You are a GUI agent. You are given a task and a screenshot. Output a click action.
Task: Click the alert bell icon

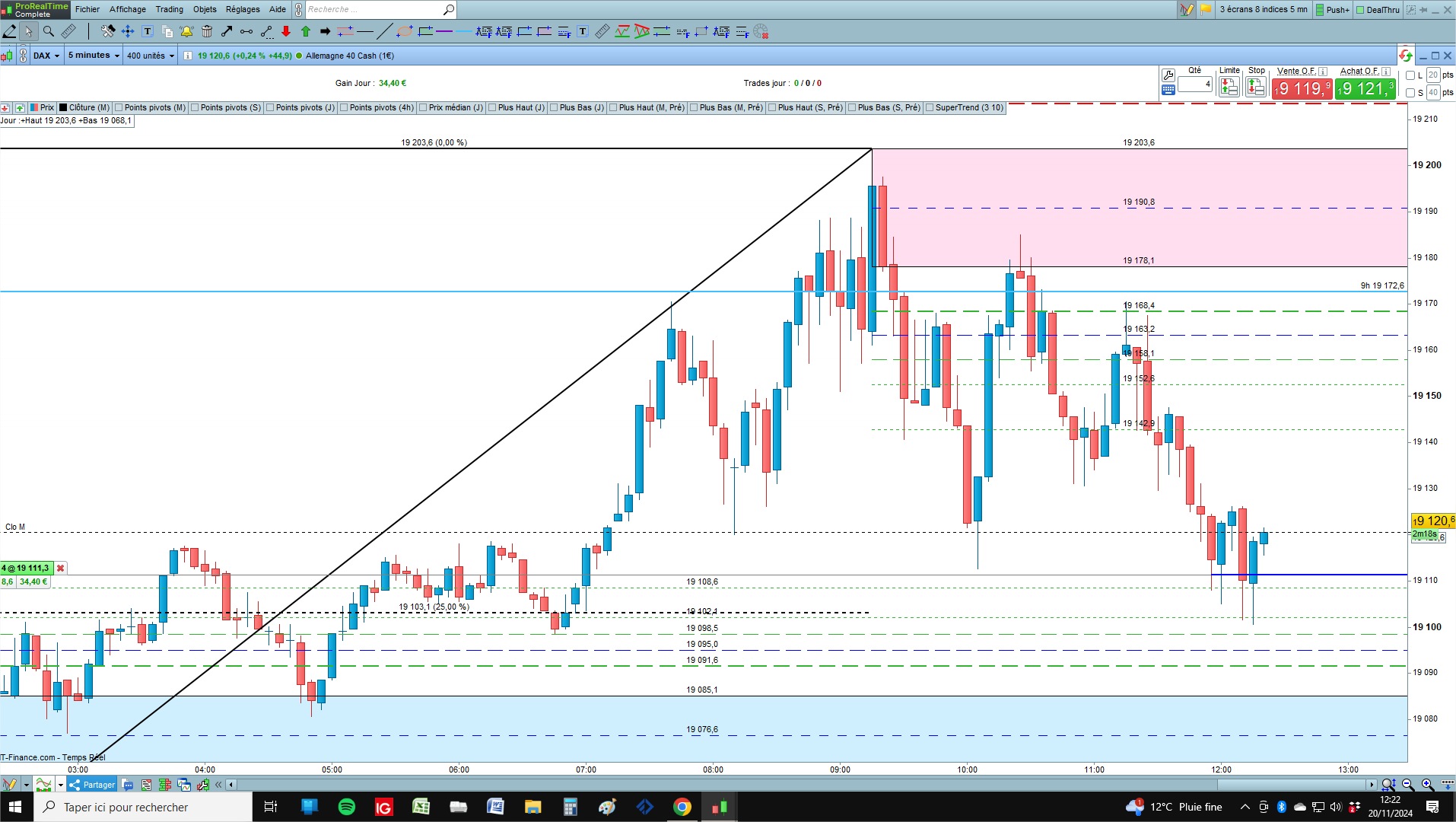[186, 31]
